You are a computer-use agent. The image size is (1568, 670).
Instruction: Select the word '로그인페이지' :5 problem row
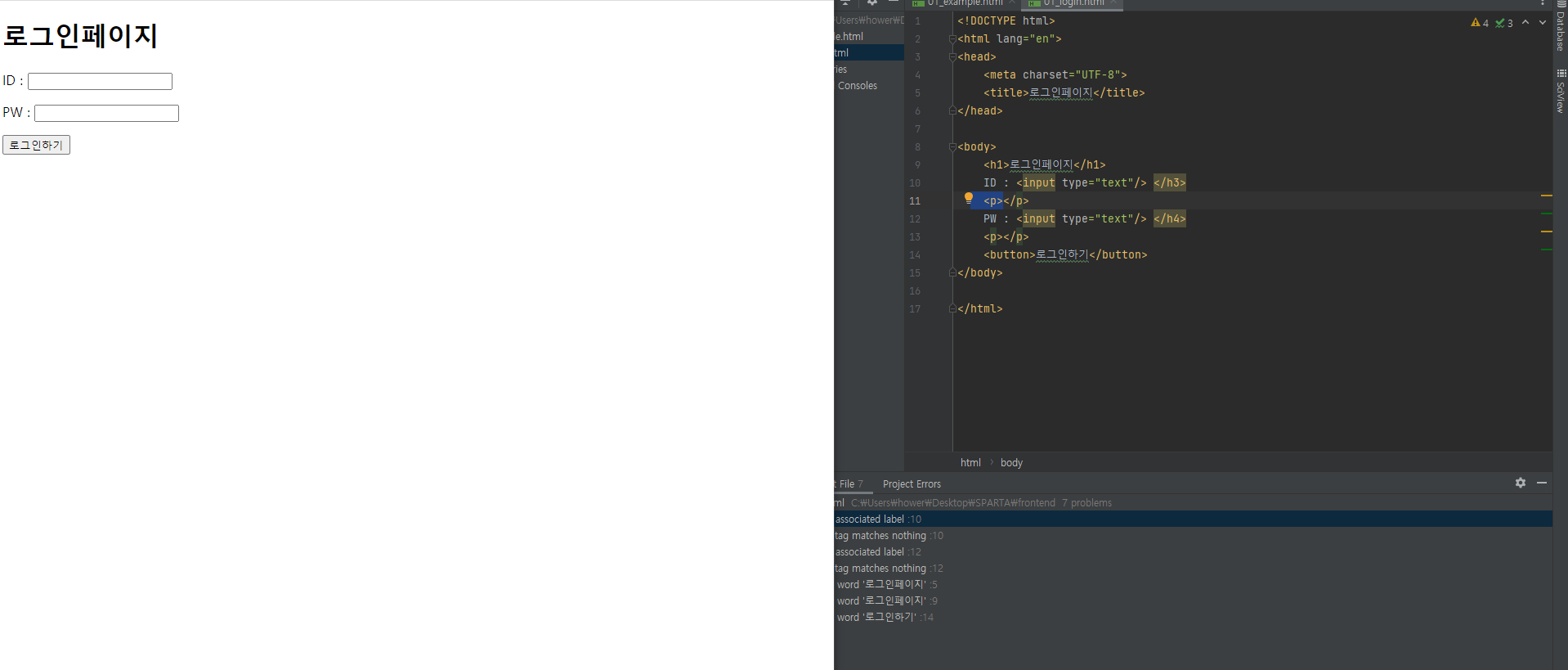click(1193, 585)
